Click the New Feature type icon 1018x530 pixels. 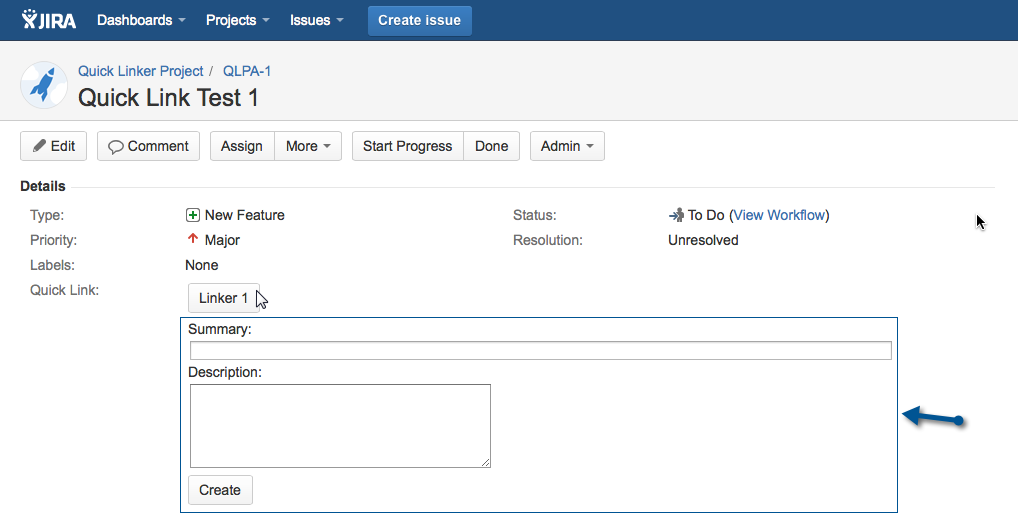[x=193, y=215]
